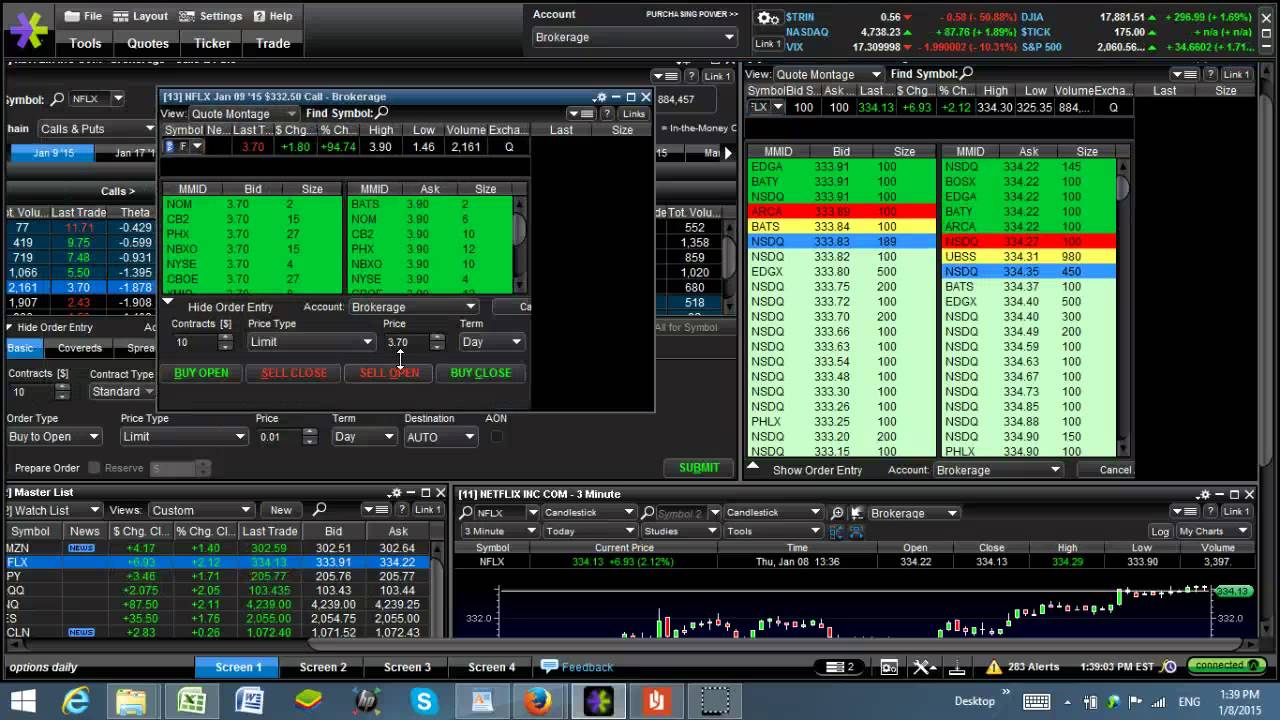The width and height of the screenshot is (1280, 720).
Task: Click the search magnifier in Master List toolbar
Action: click(319, 510)
